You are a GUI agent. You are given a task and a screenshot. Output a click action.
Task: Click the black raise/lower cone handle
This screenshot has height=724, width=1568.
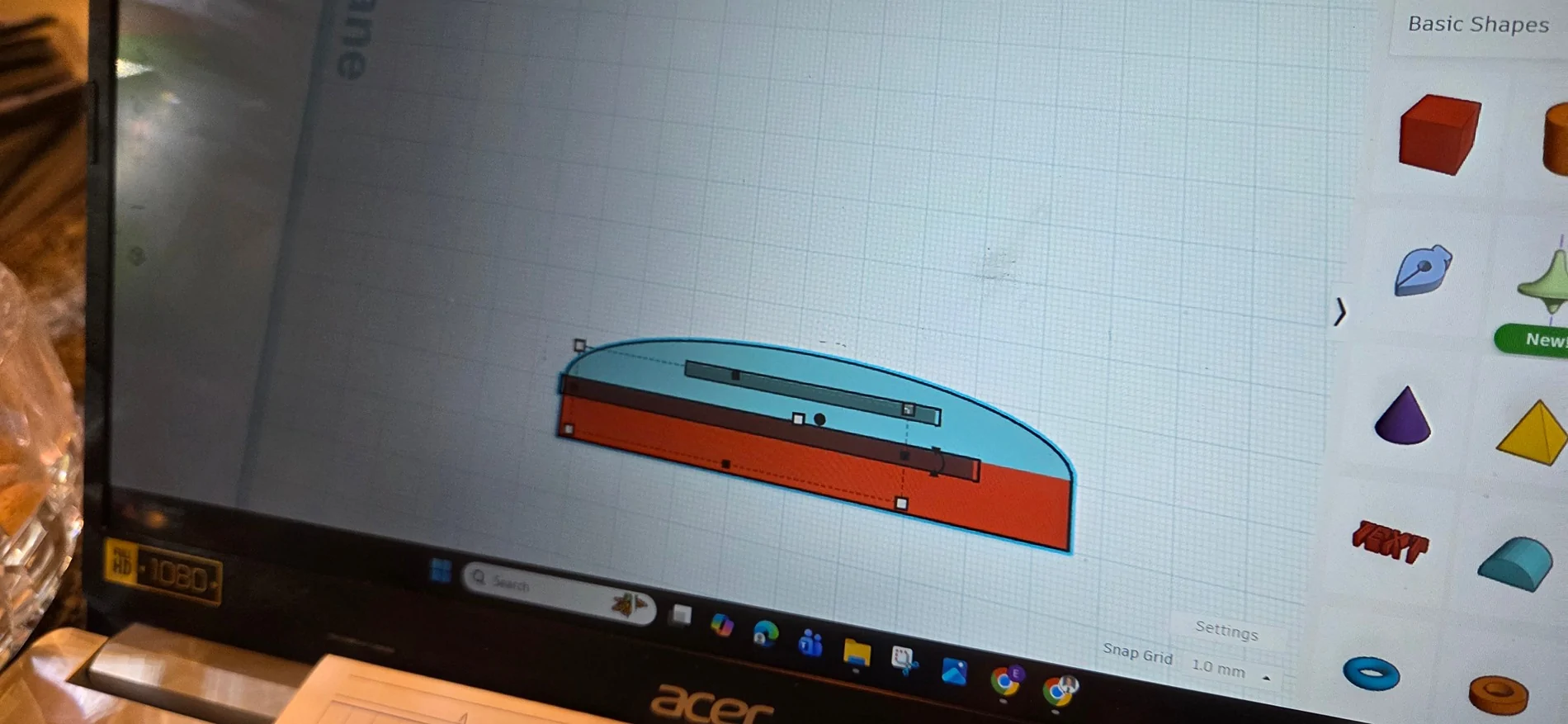819,419
